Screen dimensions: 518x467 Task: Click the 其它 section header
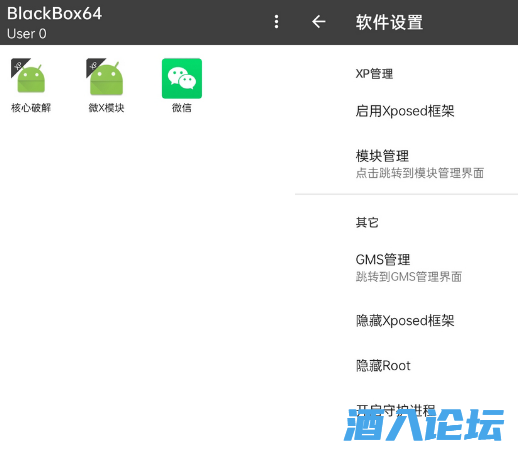pos(367,222)
